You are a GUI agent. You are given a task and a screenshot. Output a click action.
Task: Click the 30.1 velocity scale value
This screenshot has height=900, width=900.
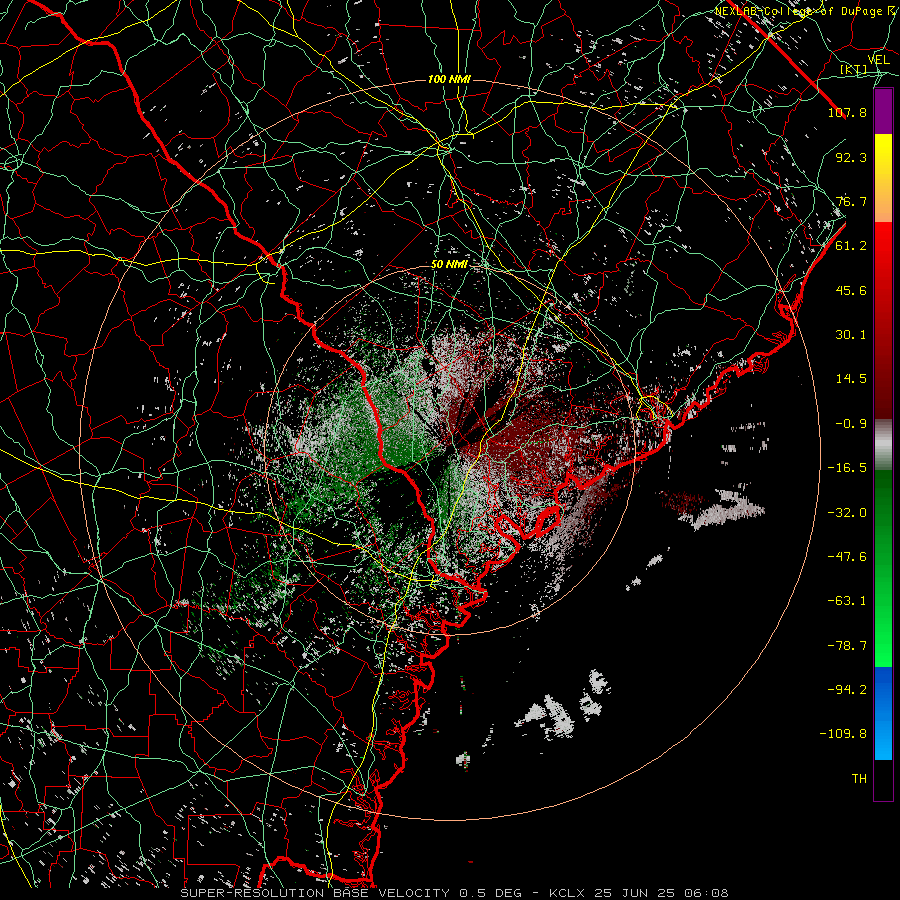click(x=851, y=335)
